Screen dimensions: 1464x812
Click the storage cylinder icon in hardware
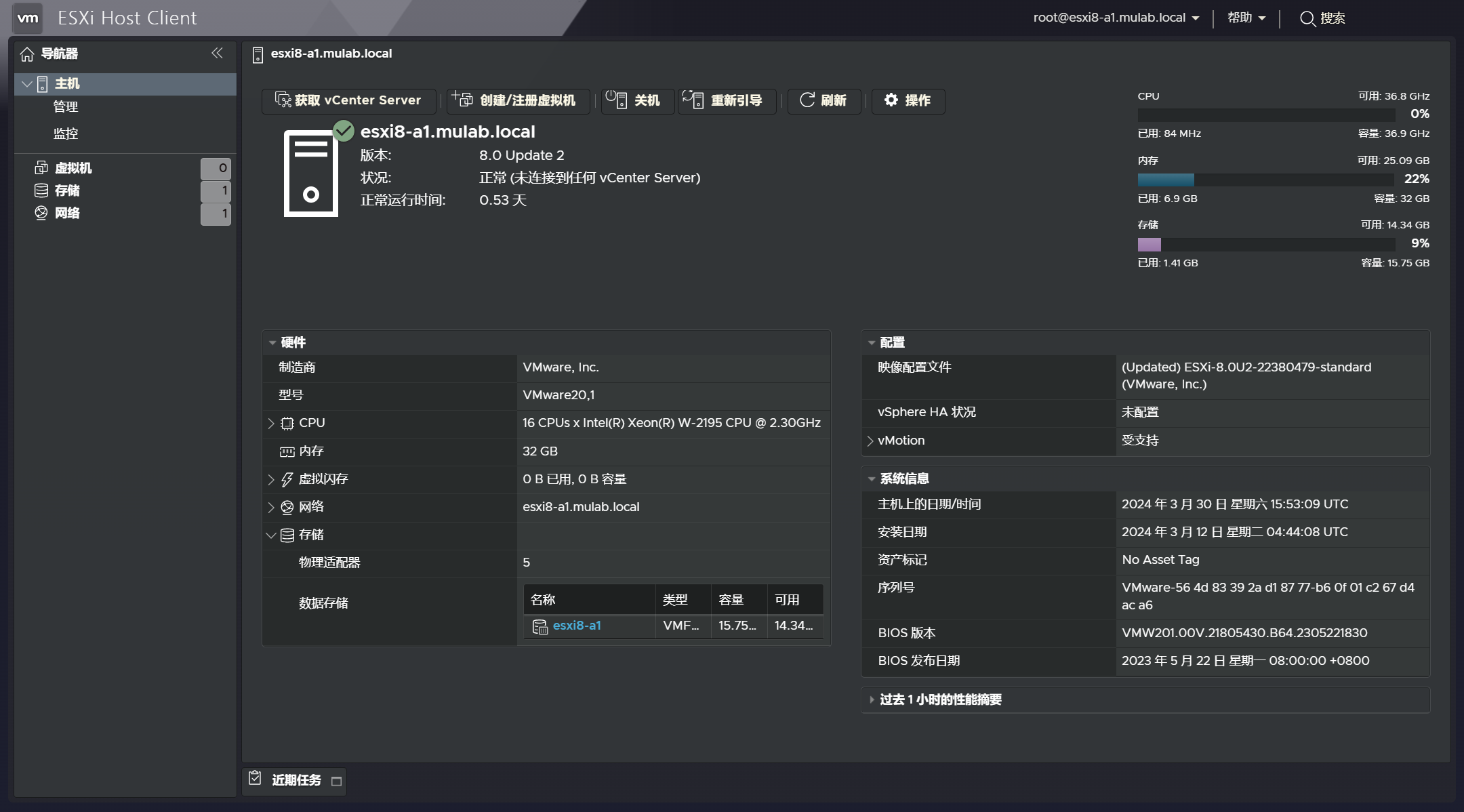(x=287, y=535)
